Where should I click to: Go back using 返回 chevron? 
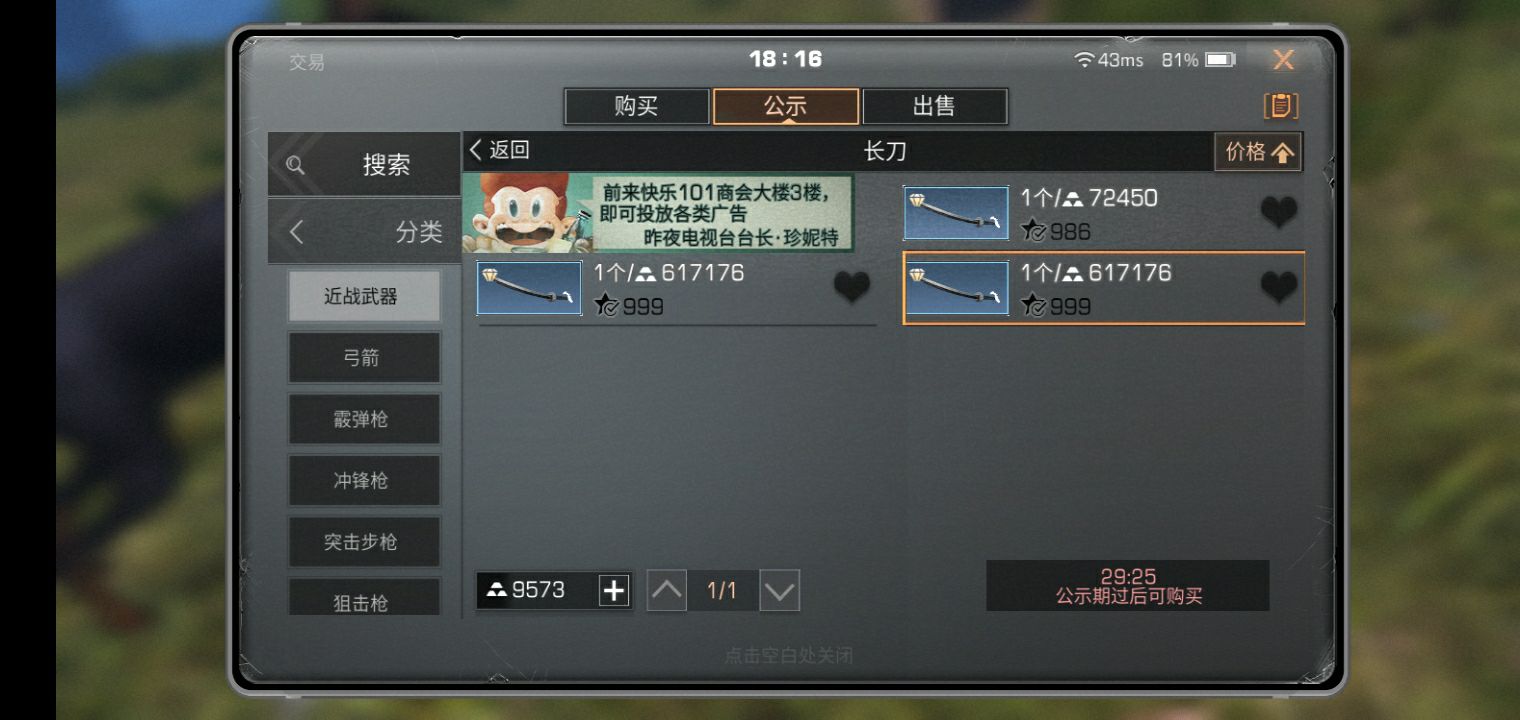coord(499,151)
